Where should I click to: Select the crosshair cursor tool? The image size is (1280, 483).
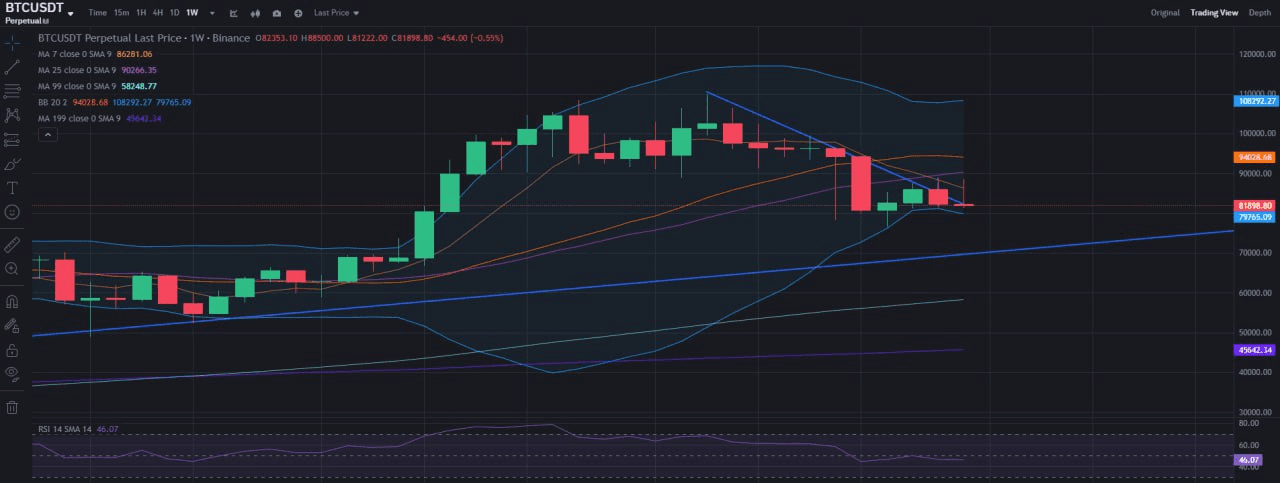click(12, 42)
